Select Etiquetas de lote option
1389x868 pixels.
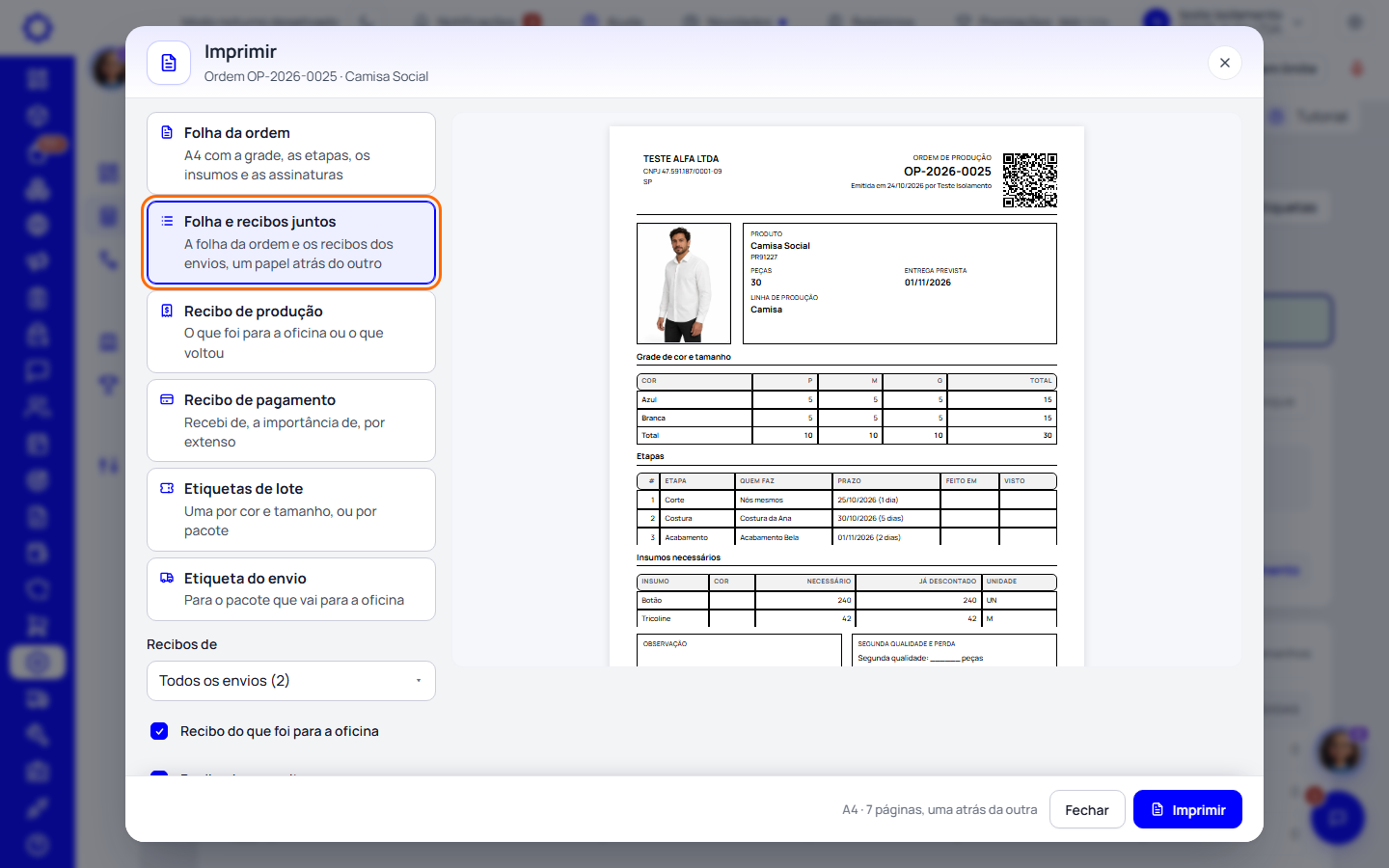[290, 509]
